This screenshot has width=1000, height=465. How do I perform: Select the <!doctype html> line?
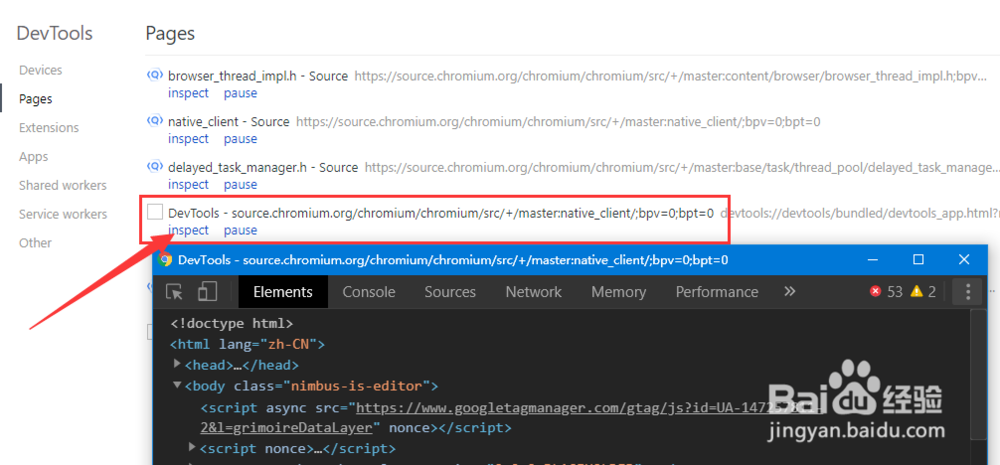pyautogui.click(x=232, y=323)
